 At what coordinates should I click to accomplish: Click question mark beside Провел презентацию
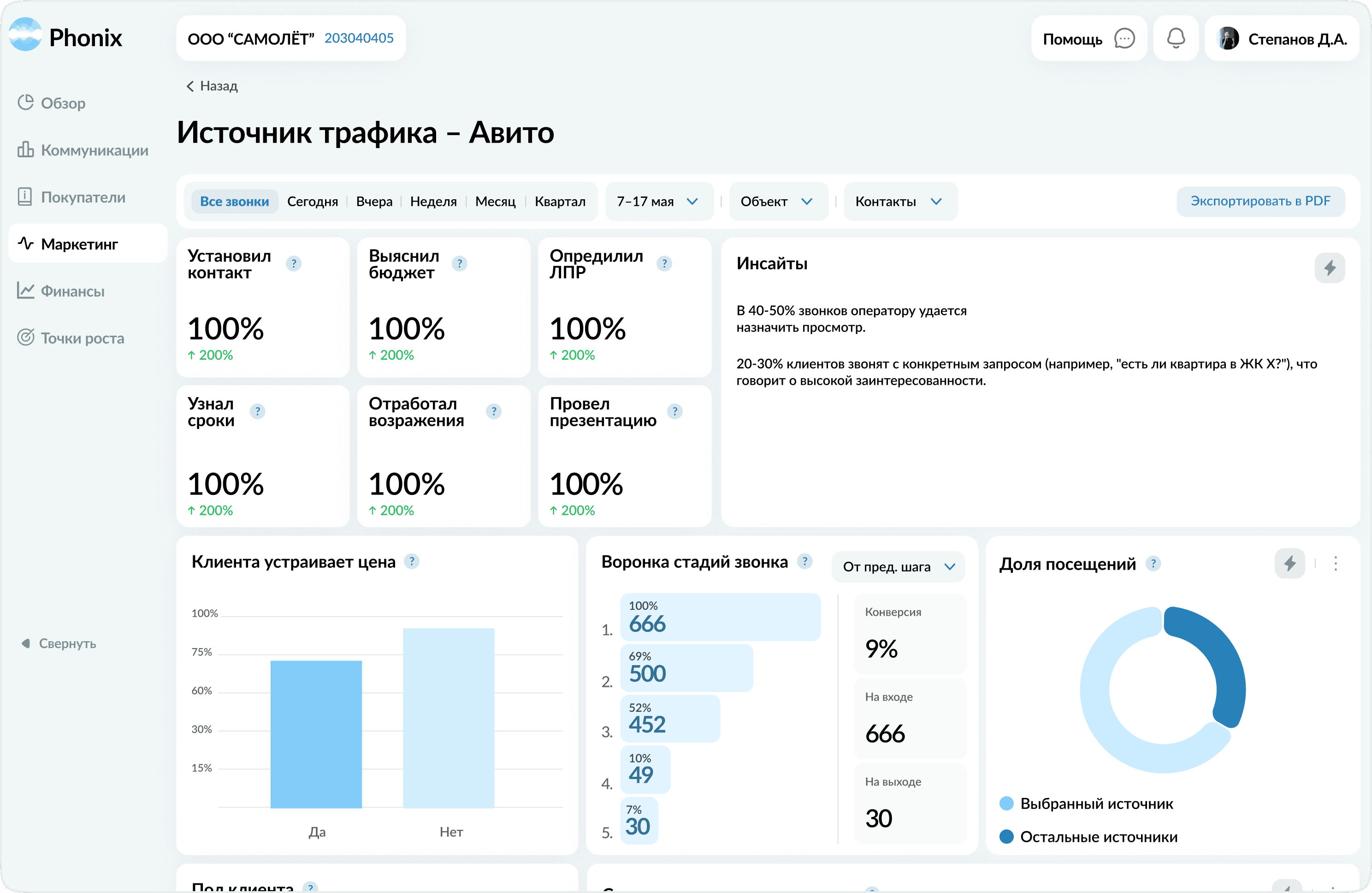point(674,411)
